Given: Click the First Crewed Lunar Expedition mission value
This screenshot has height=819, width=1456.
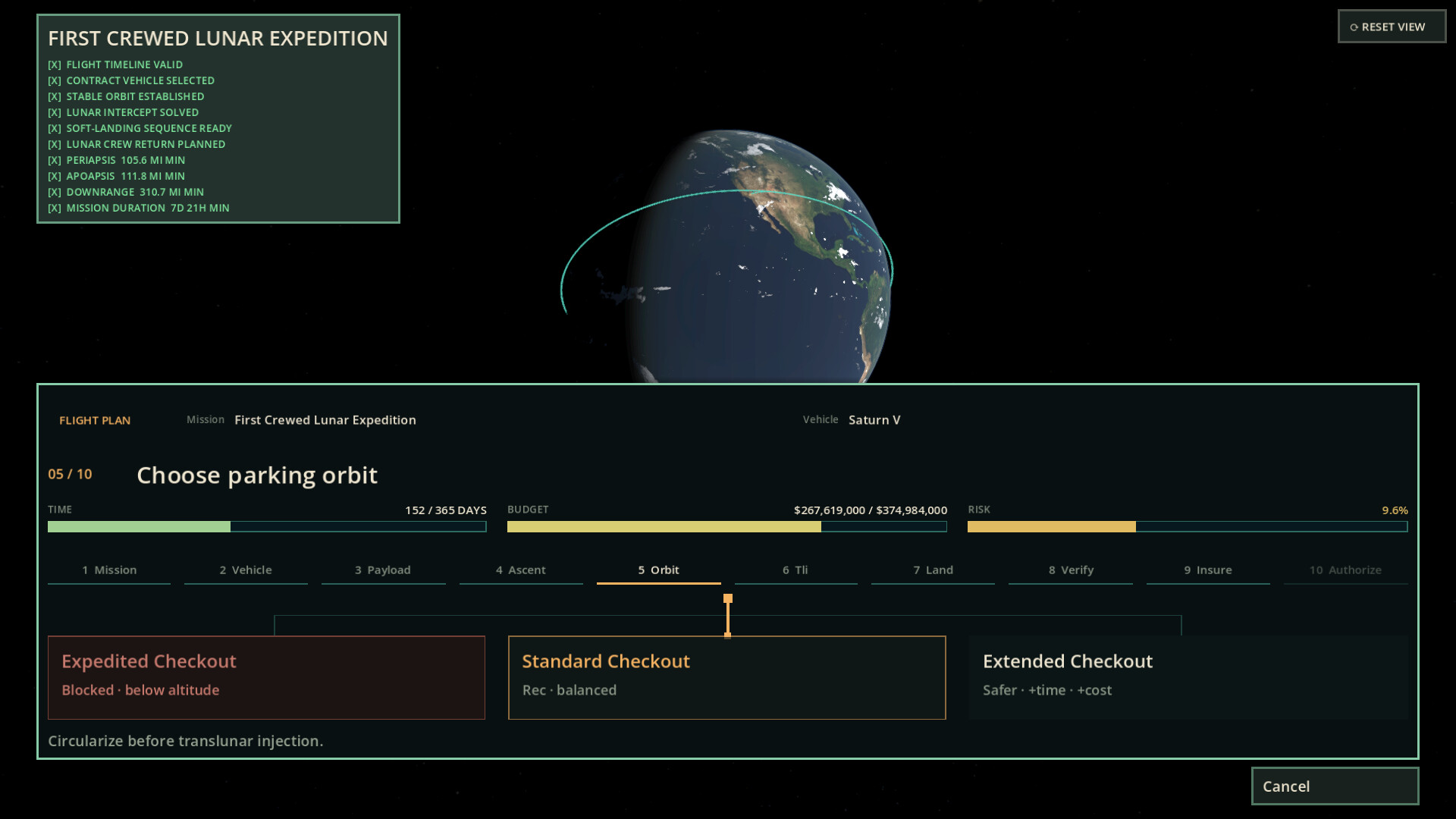Looking at the screenshot, I should 325,420.
